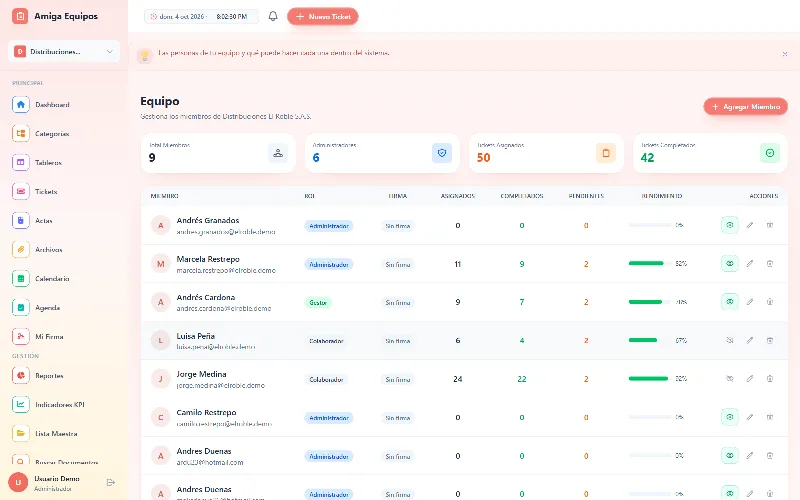The width and height of the screenshot is (800, 500).
Task: Open the notifications bell
Action: (273, 16)
